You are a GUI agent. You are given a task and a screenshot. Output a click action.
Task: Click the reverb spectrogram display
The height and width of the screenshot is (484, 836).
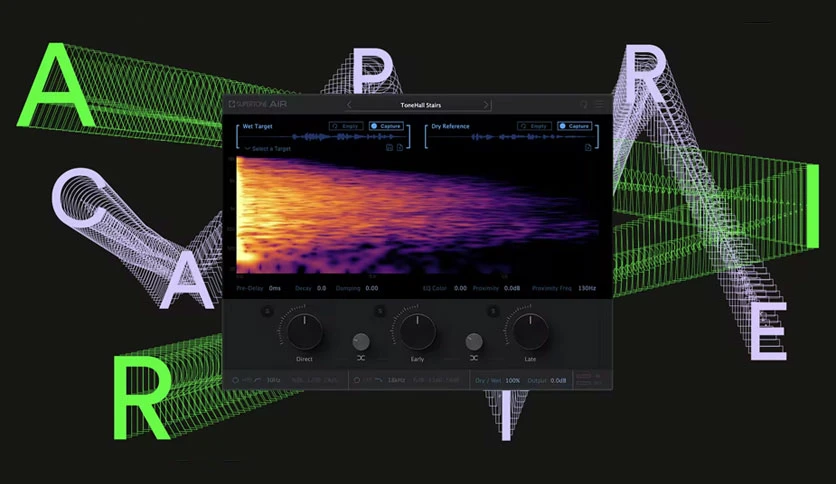pyautogui.click(x=419, y=216)
